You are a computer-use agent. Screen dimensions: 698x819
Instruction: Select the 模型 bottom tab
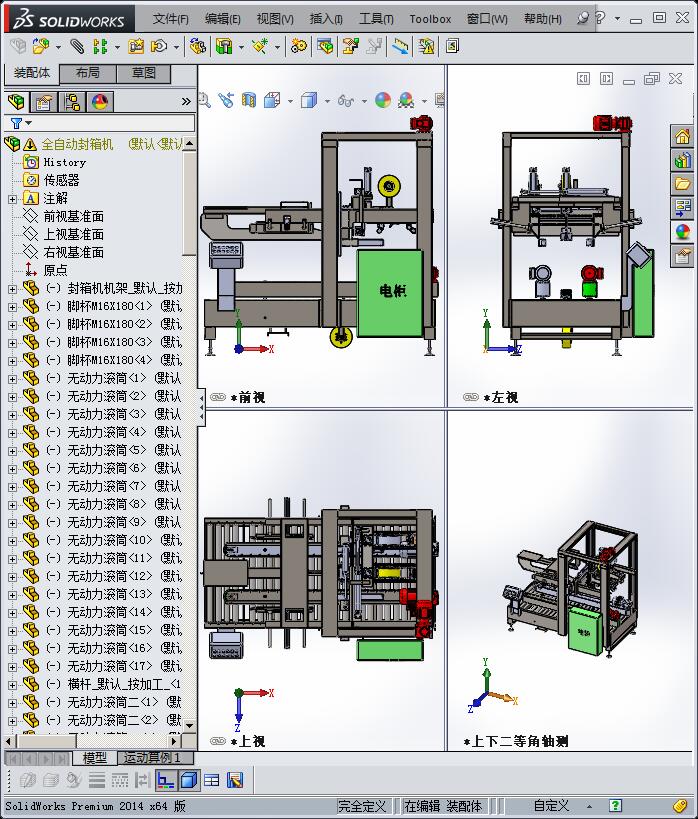pyautogui.click(x=94, y=757)
